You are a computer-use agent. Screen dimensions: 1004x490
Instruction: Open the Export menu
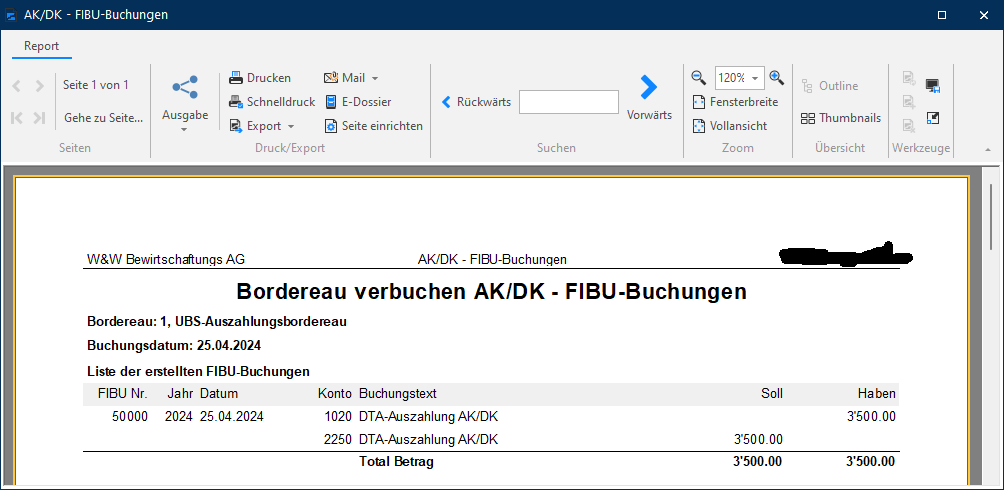[262, 126]
